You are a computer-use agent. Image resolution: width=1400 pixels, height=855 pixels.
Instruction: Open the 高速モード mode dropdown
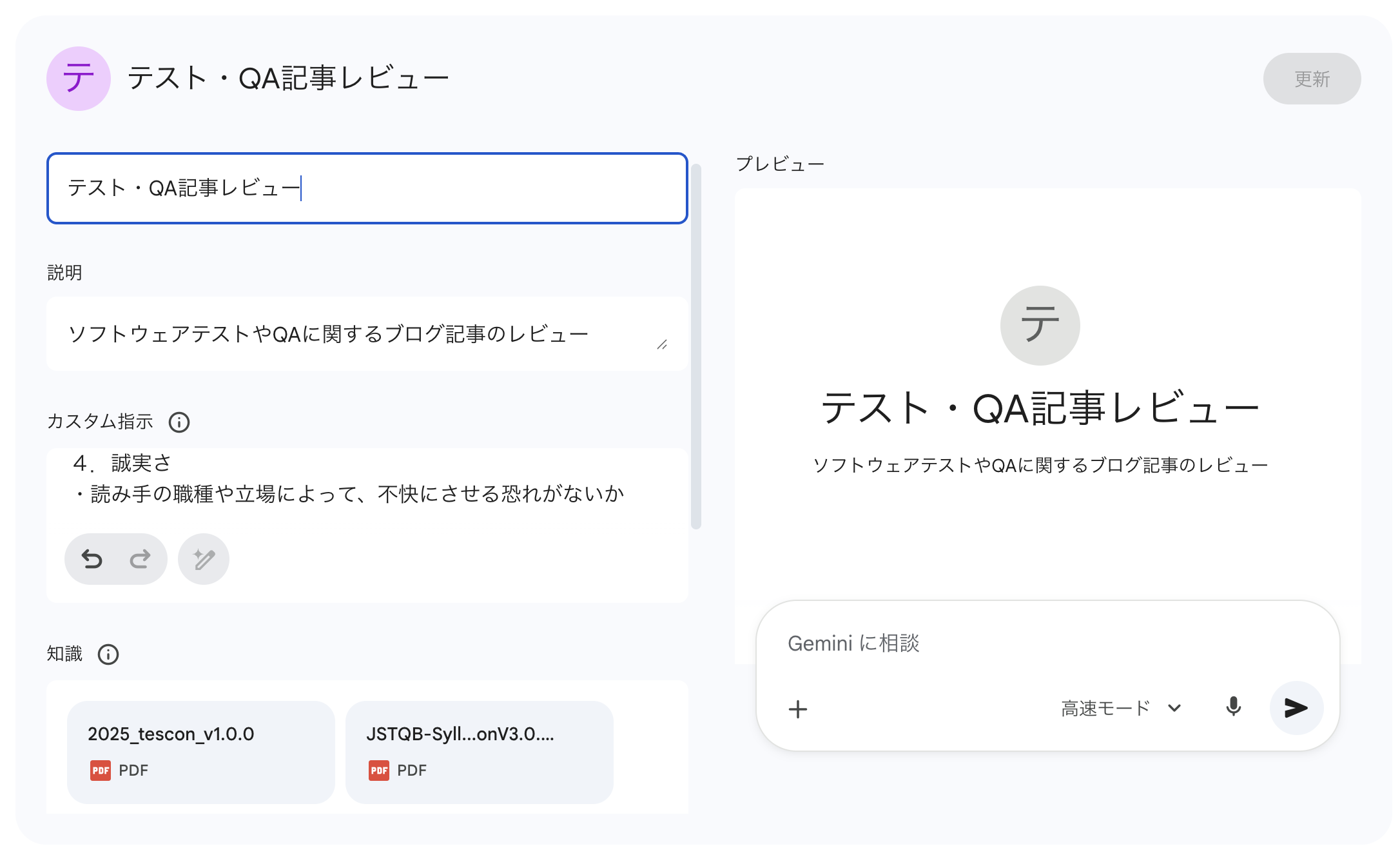[x=1106, y=708]
